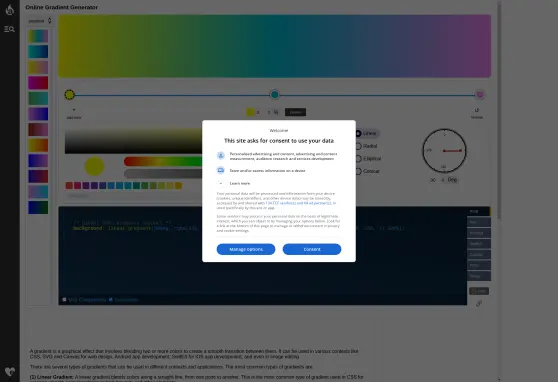Click the heart icon at sidebar bottom

pyautogui.click(x=10, y=372)
